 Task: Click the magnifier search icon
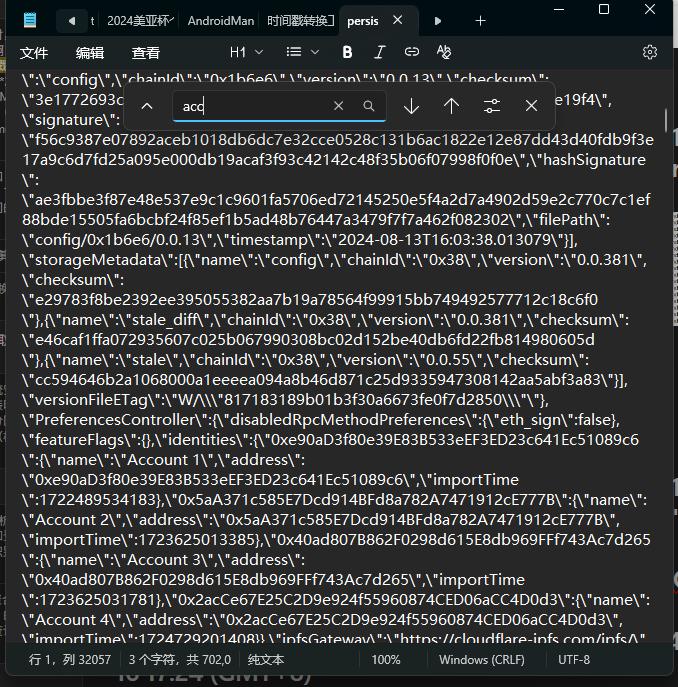pyautogui.click(x=369, y=106)
